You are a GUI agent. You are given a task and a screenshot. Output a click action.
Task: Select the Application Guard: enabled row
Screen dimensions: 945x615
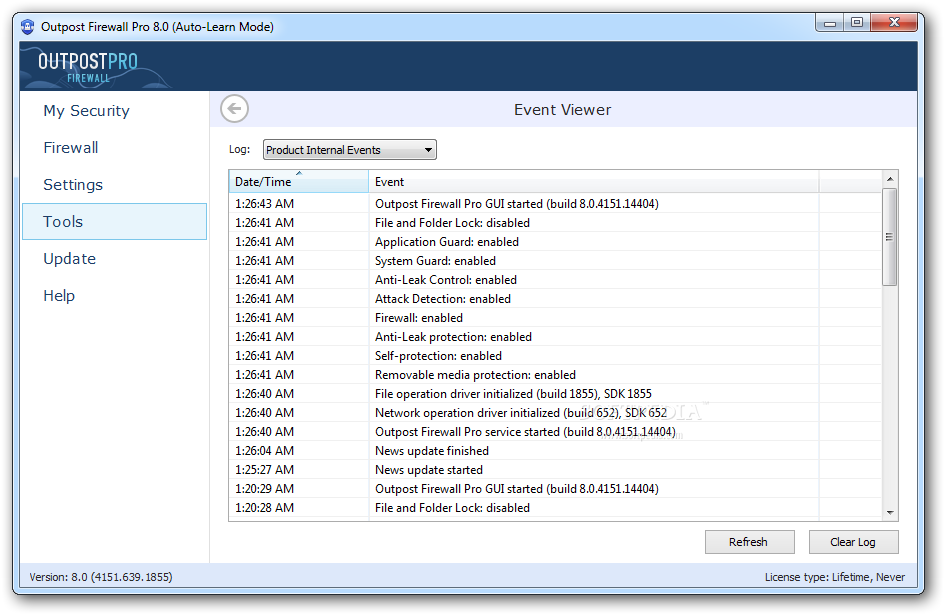click(x=554, y=242)
